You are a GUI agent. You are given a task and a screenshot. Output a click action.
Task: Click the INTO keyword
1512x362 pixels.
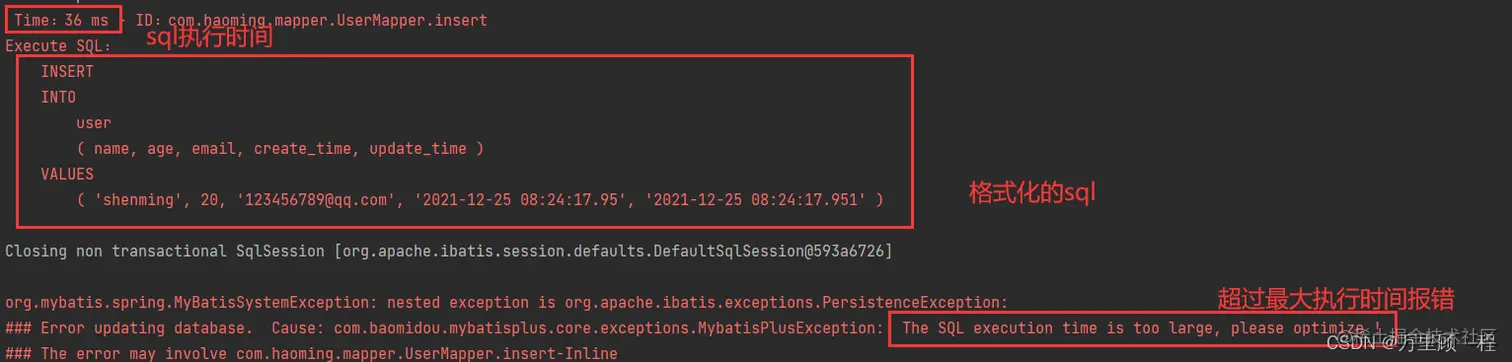click(58, 98)
